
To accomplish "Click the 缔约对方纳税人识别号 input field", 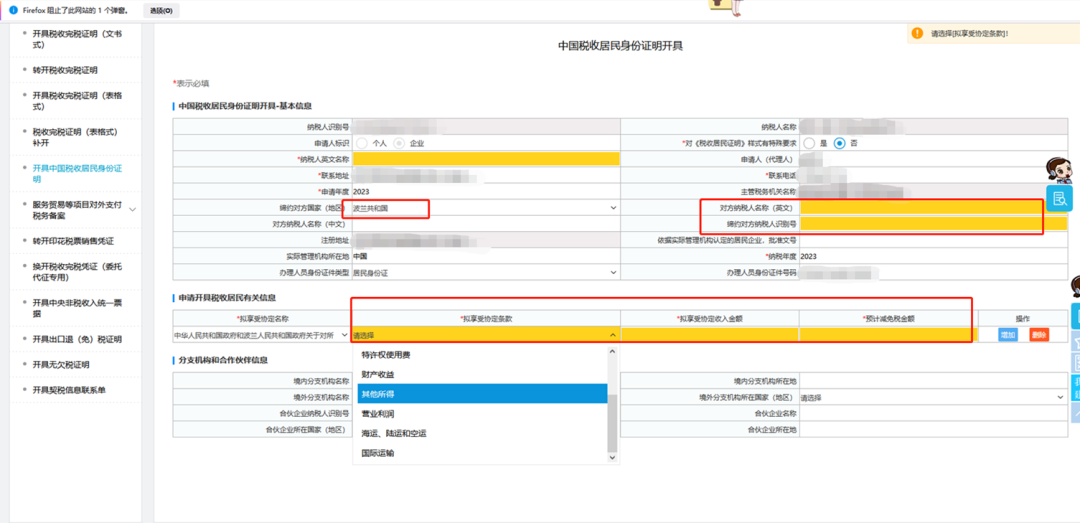I will pos(933,224).
